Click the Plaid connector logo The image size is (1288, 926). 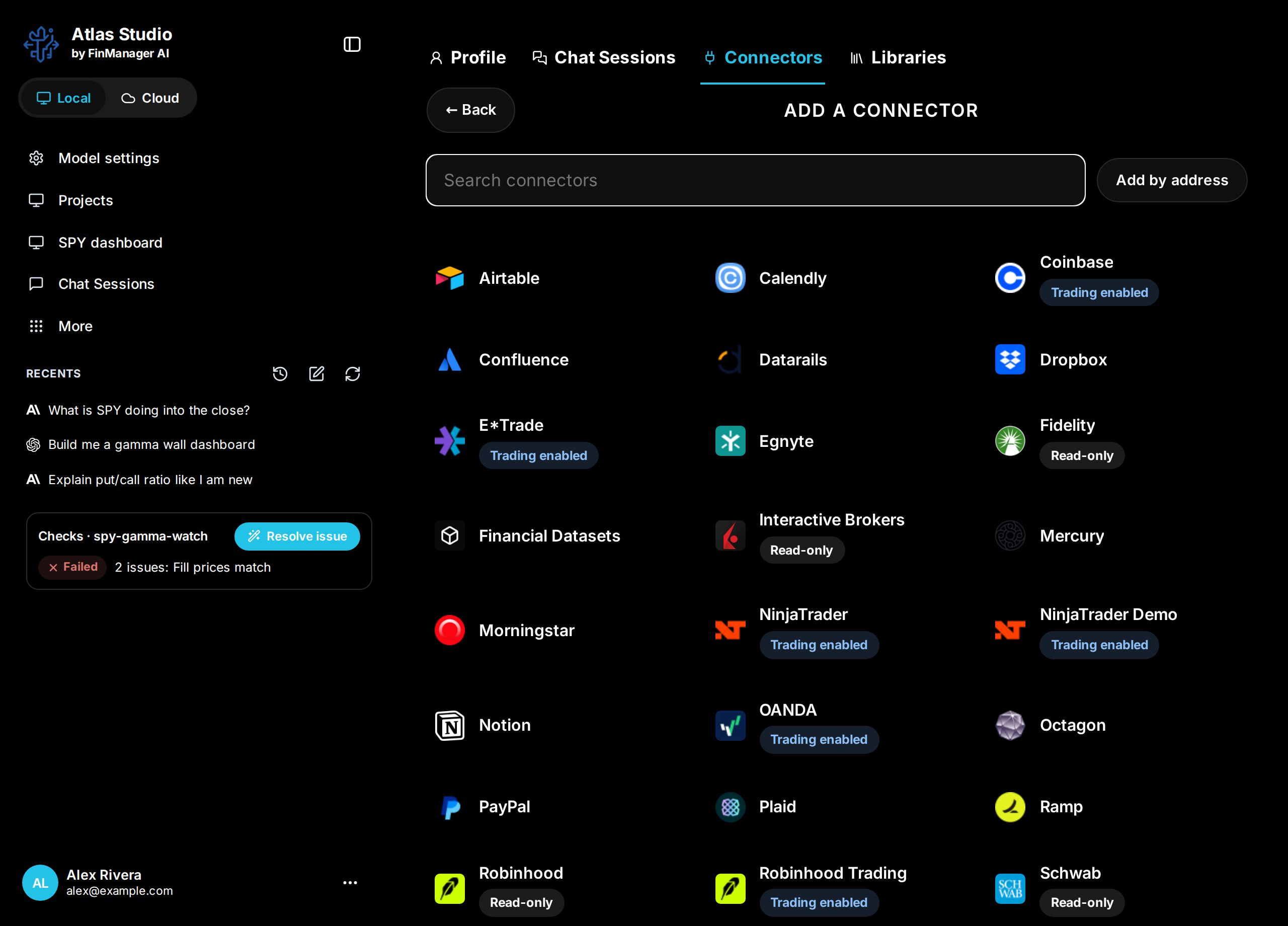731,807
